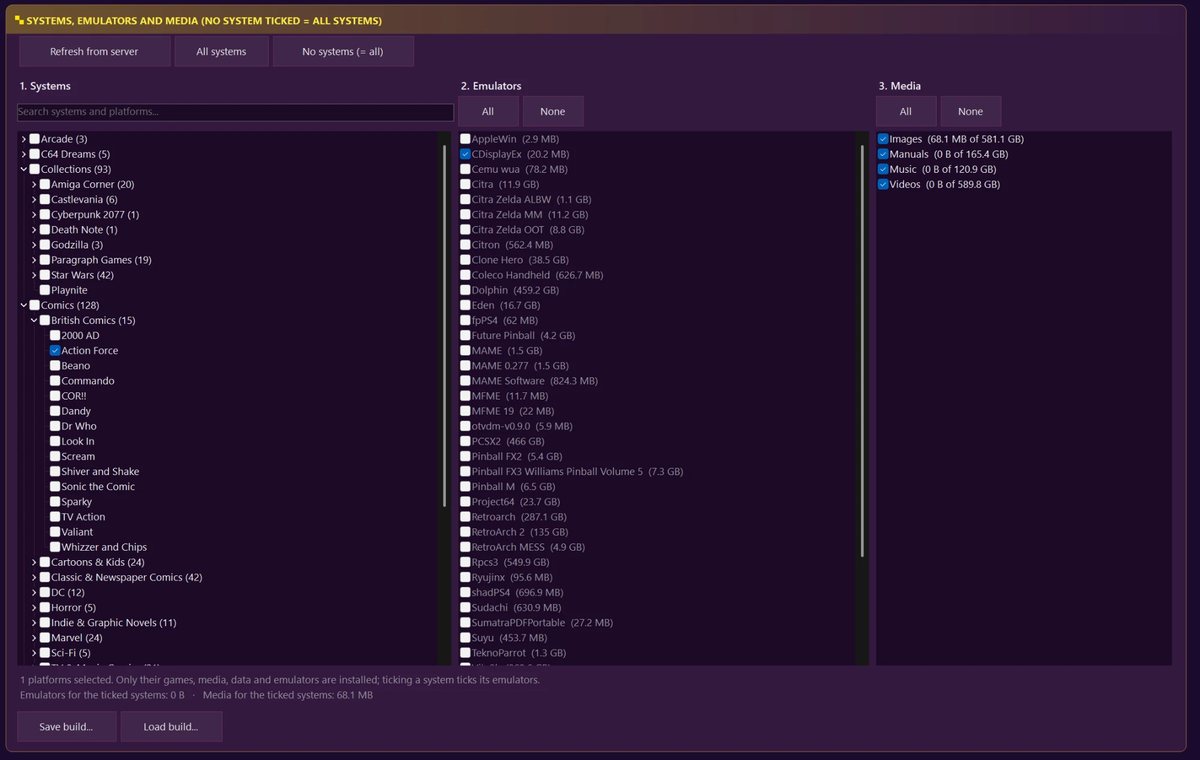
Task: Untick the CDisplayEx emulator checkbox
Action: point(465,154)
